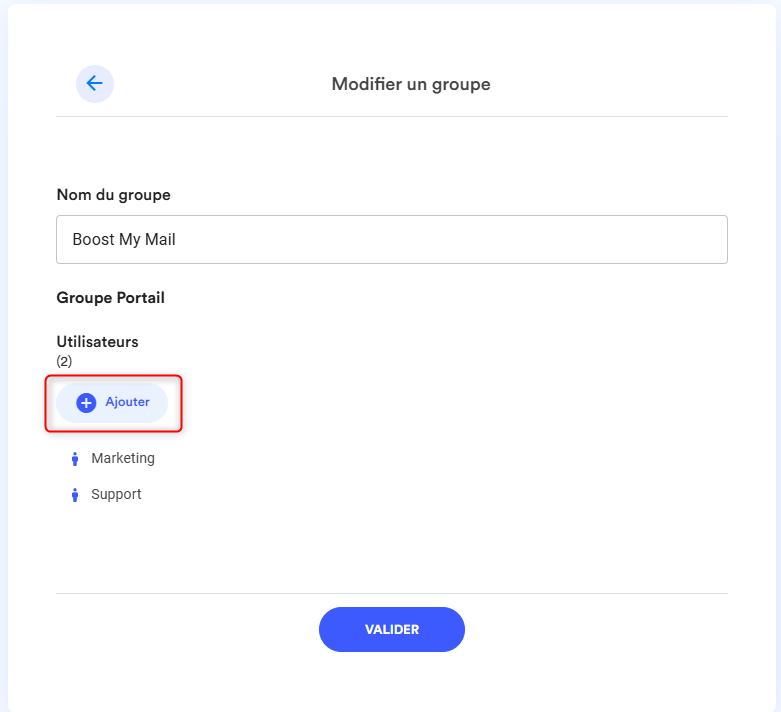Screen dimensions: 781x712
Task: Click the plus icon inside Ajouter
Action: 86,402
